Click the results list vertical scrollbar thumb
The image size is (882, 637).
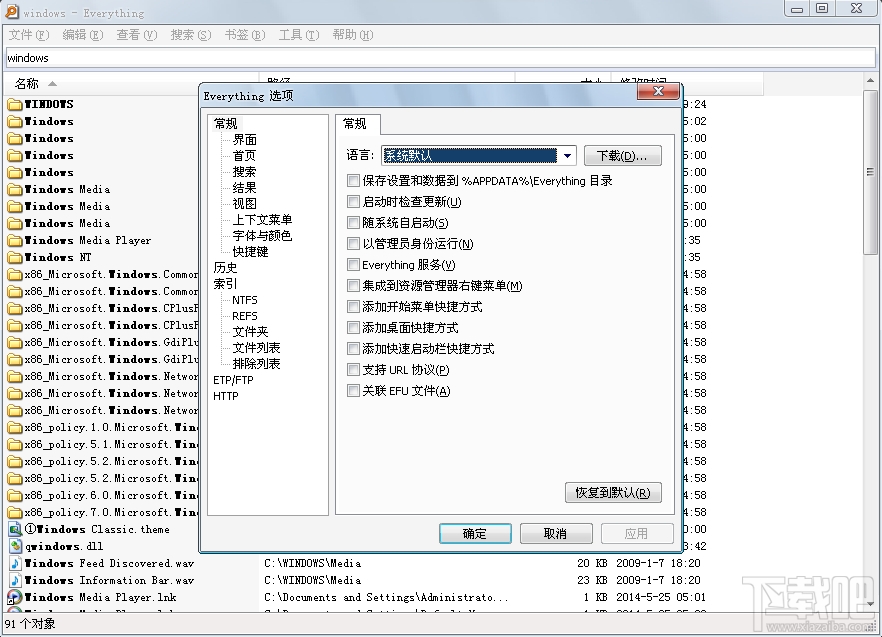pos(870,172)
